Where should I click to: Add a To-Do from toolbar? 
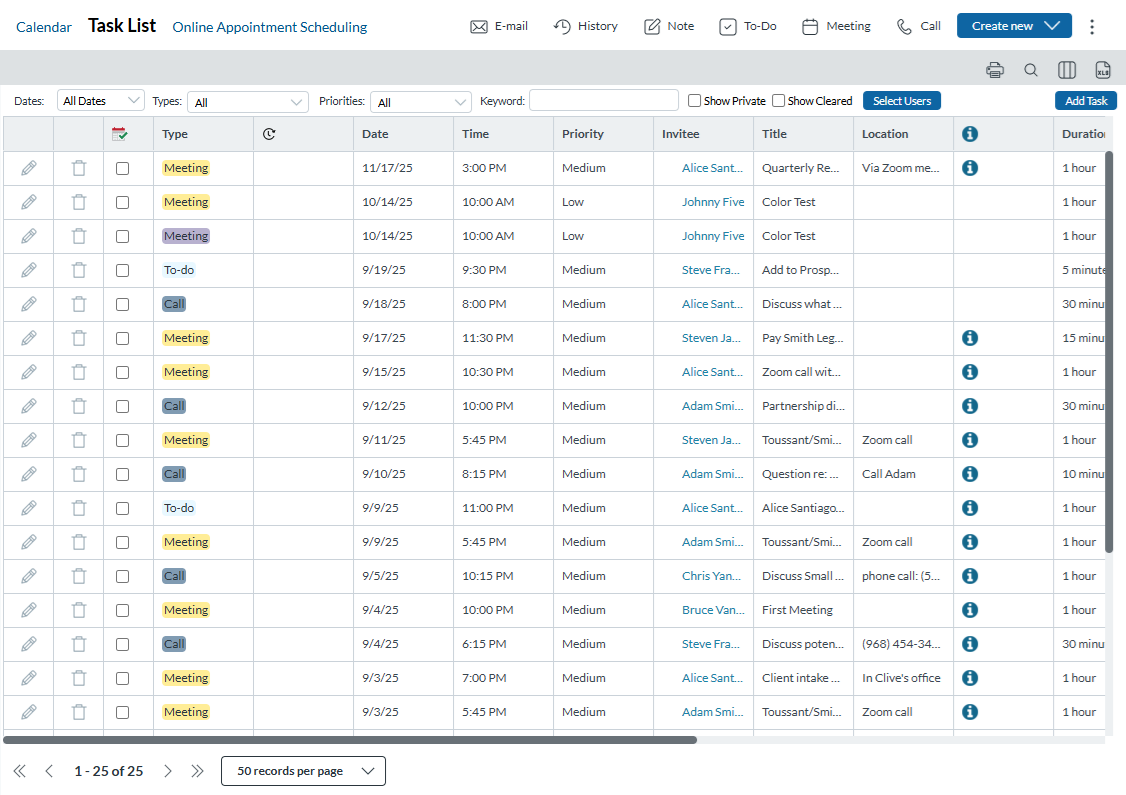748,27
